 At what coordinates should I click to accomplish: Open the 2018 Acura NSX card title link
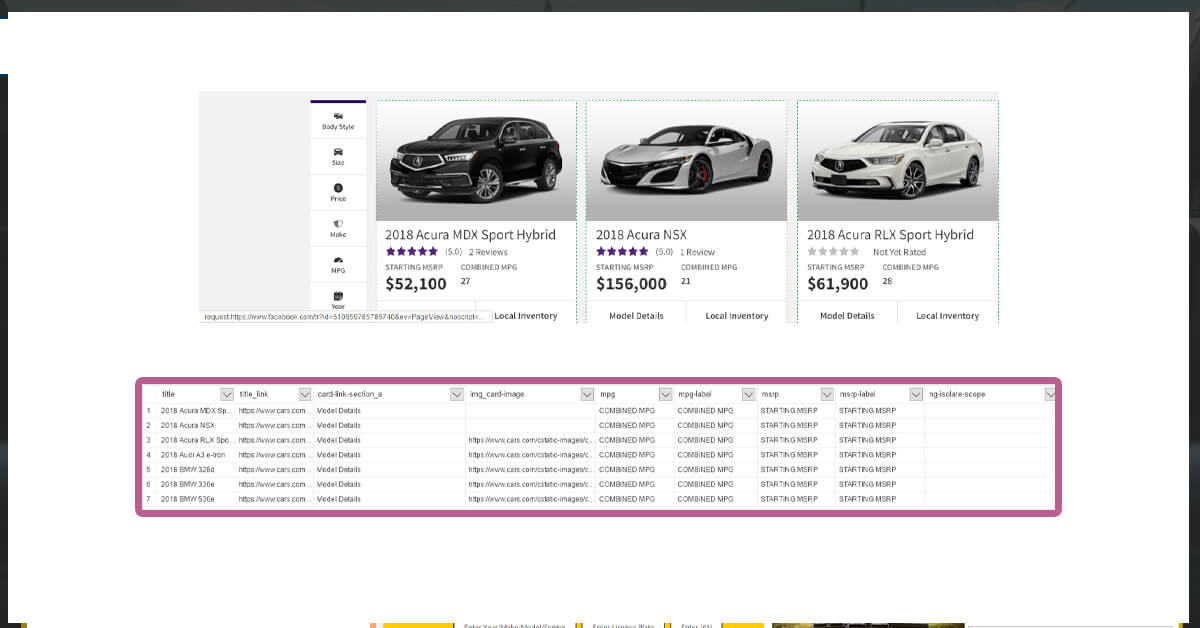(641, 235)
